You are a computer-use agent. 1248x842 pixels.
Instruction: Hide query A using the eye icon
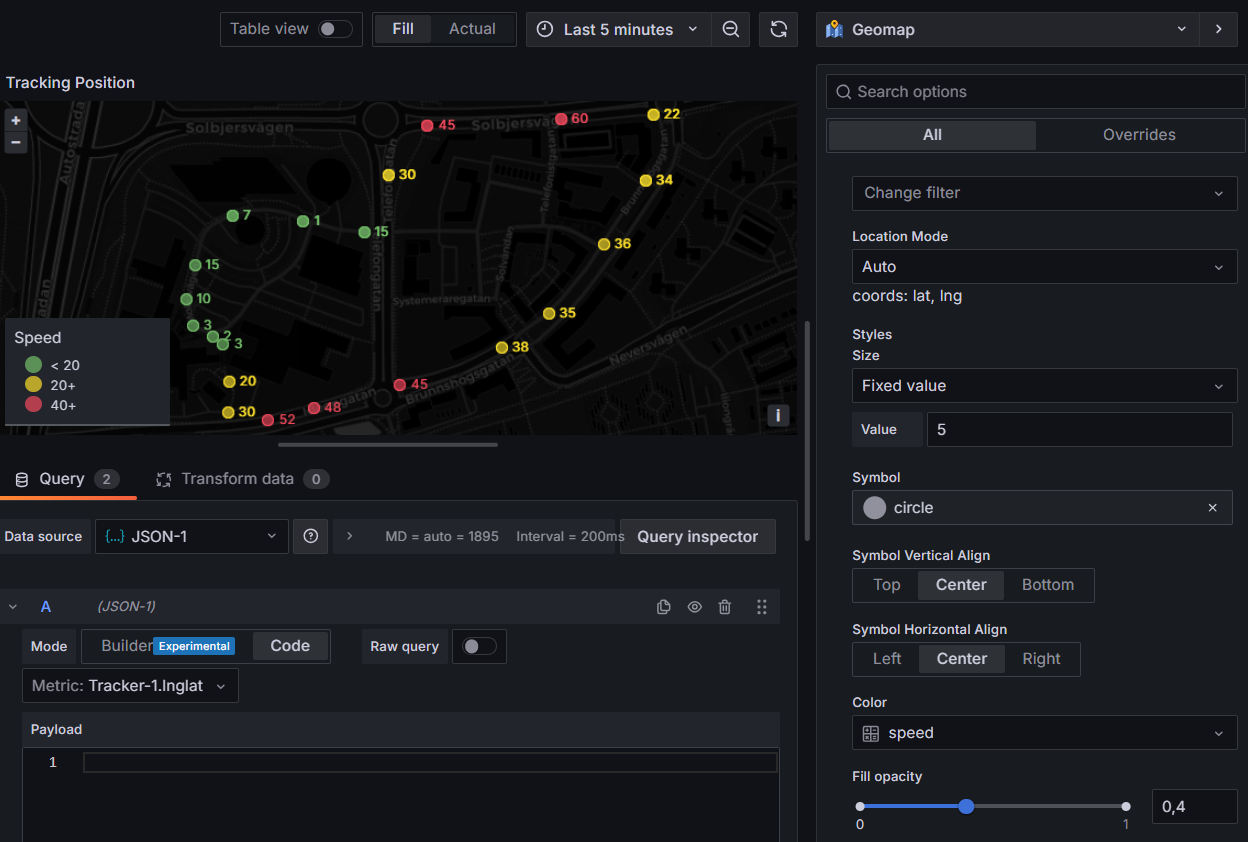(x=694, y=607)
